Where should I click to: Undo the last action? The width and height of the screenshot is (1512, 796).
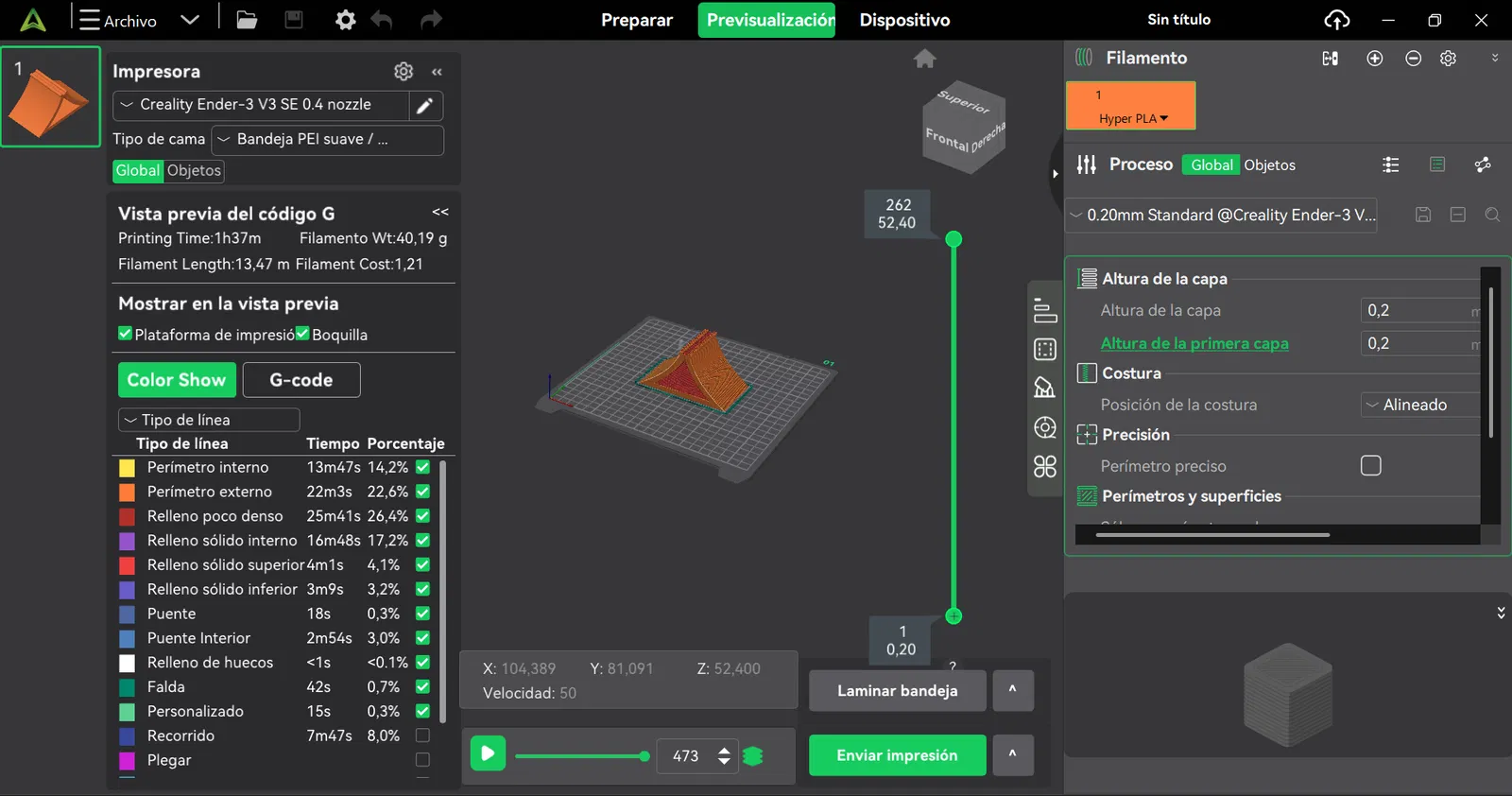pyautogui.click(x=382, y=20)
